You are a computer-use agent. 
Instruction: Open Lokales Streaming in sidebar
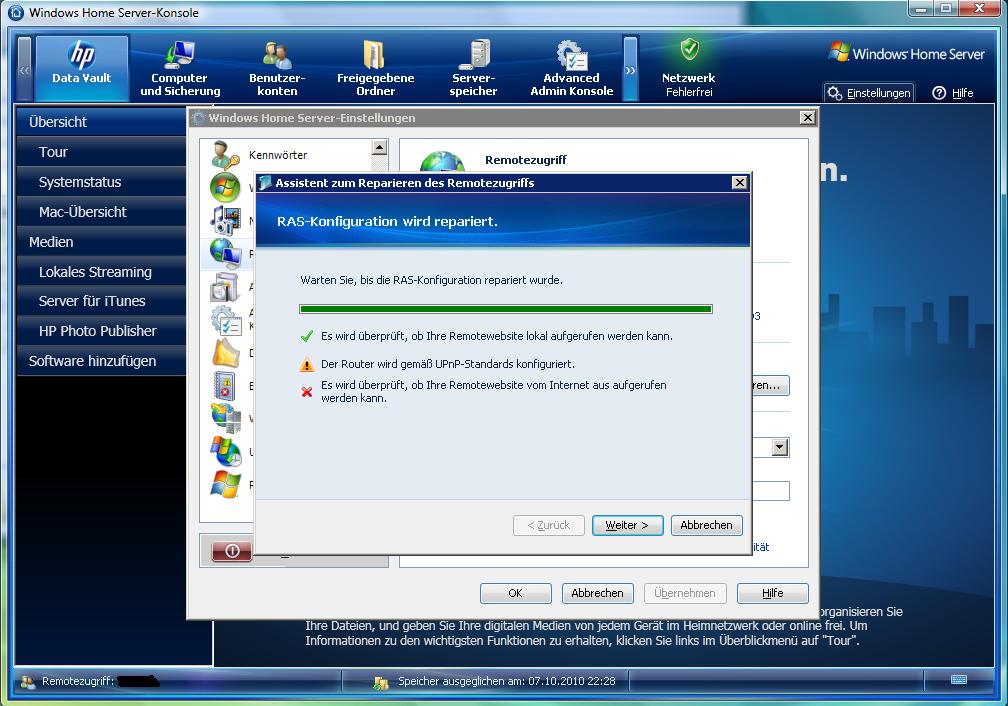[102, 272]
